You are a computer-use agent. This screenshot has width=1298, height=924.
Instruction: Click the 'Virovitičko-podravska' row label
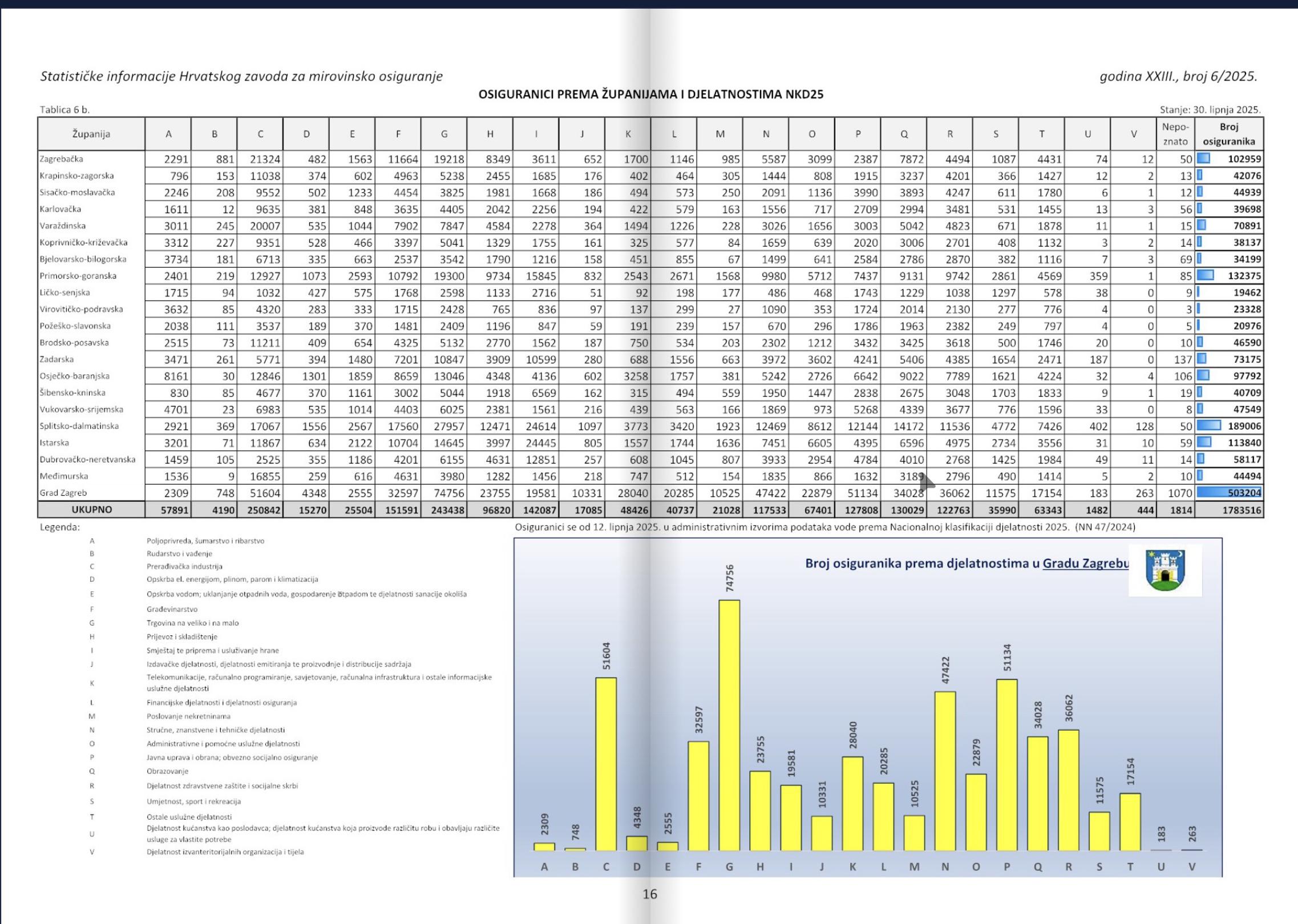81,309
